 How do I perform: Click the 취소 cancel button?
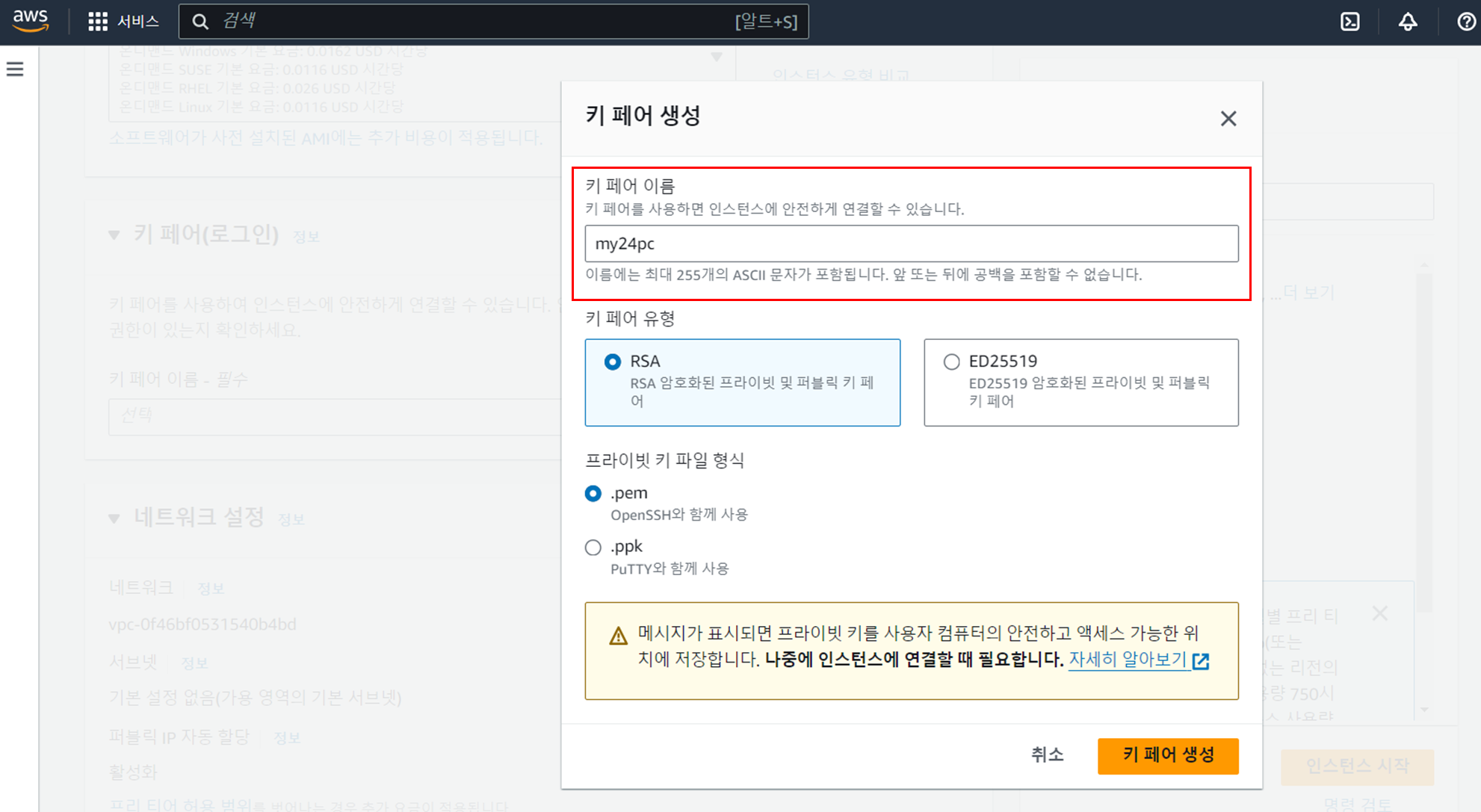coord(1047,755)
